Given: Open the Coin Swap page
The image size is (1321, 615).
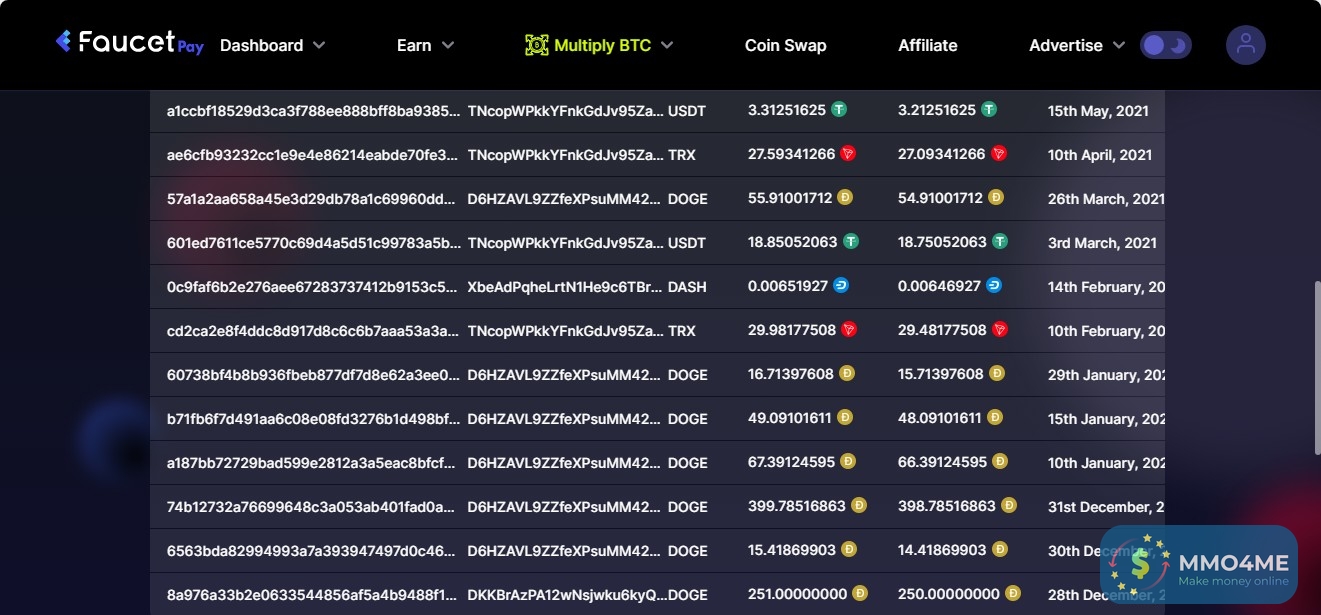Looking at the screenshot, I should click(x=785, y=45).
